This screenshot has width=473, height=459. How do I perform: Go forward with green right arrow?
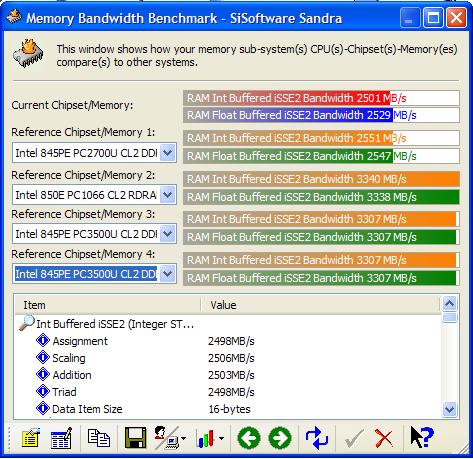point(280,438)
